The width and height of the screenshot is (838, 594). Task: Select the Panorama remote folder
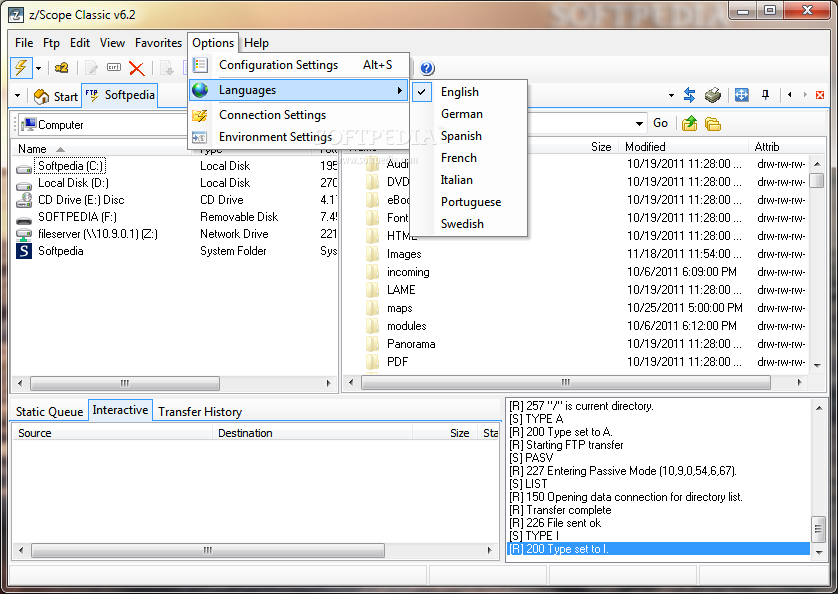click(411, 344)
